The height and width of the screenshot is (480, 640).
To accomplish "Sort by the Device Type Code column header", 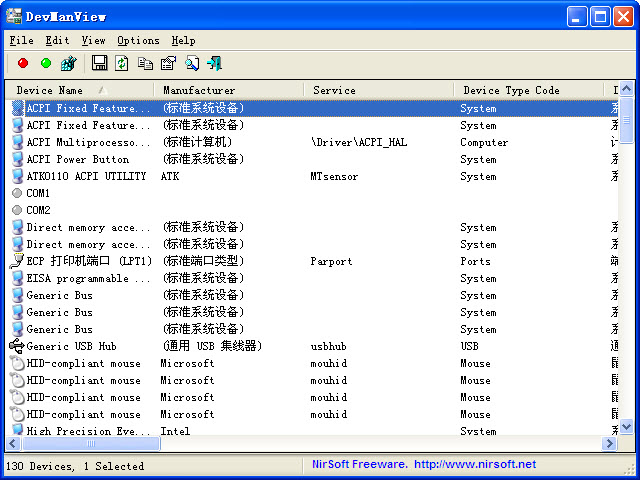I will coord(529,90).
